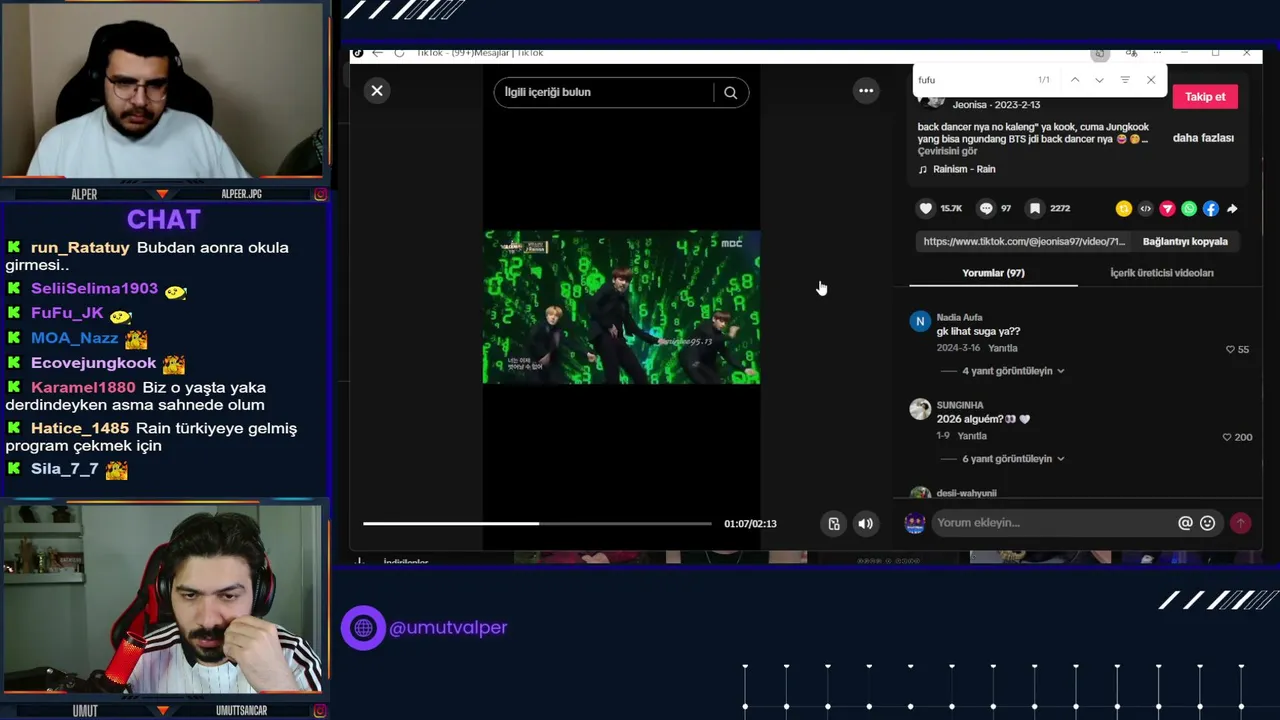This screenshot has width=1280, height=720.
Task: Share the video to WhatsApp
Action: pos(1189,209)
